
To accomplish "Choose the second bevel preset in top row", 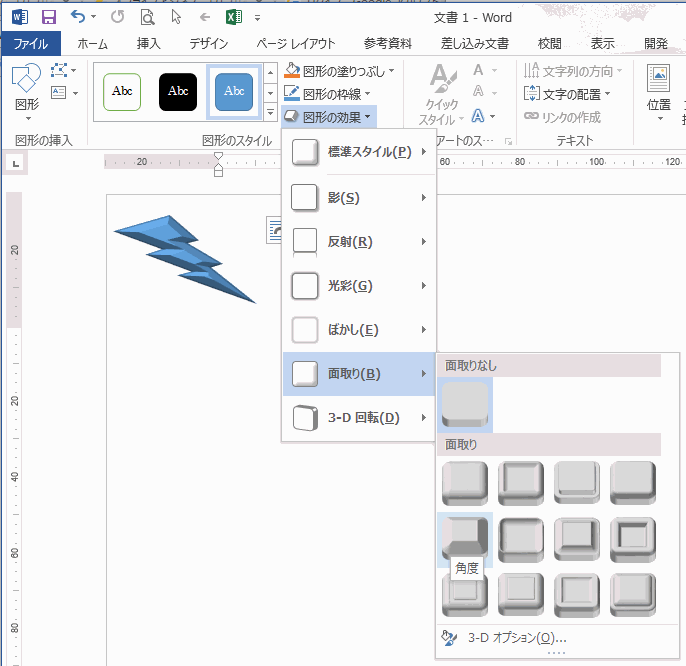I will [x=521, y=483].
